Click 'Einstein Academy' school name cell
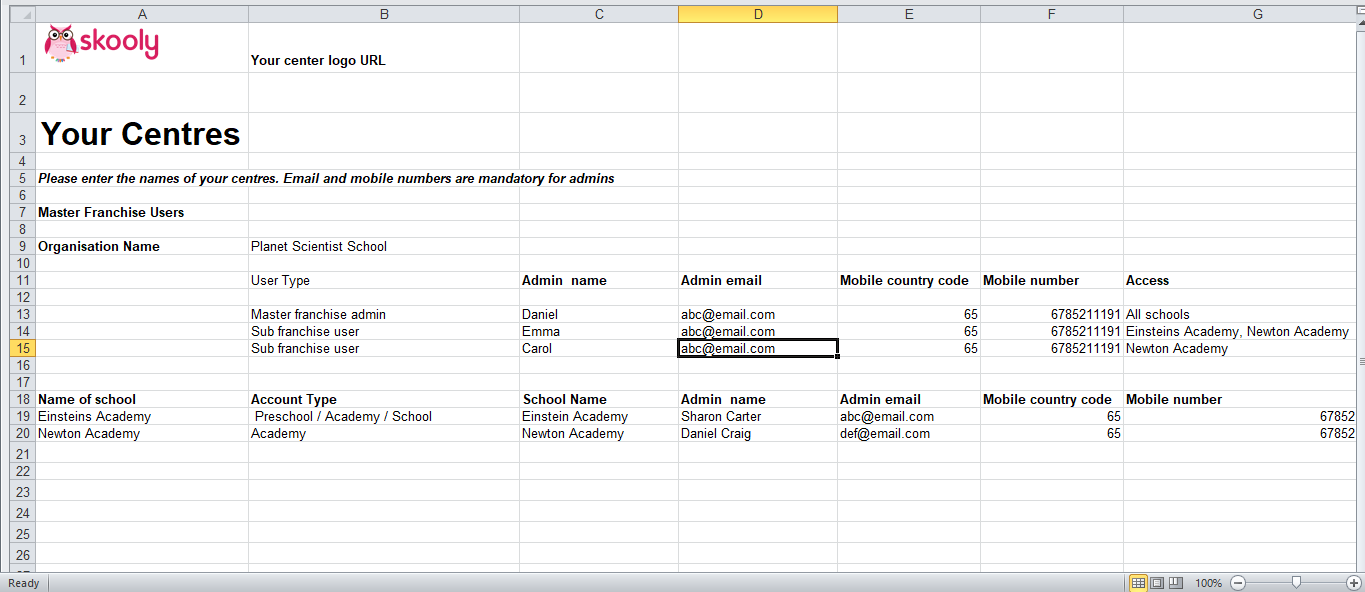This screenshot has height=592, width=1365. (x=599, y=416)
